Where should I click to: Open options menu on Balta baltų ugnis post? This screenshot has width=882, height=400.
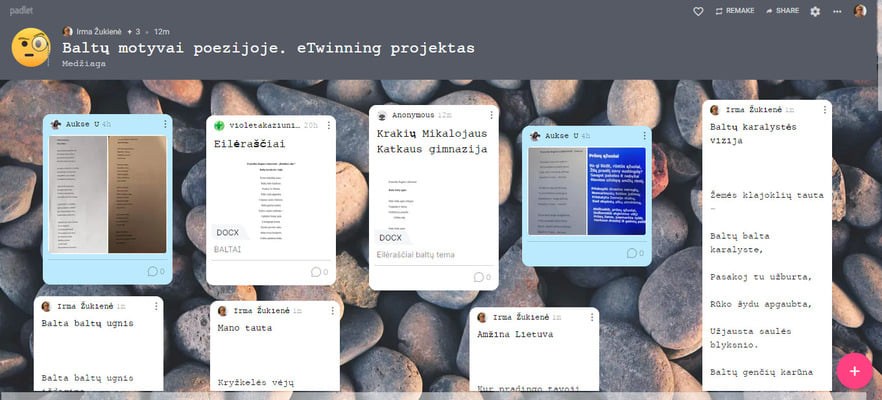(156, 306)
